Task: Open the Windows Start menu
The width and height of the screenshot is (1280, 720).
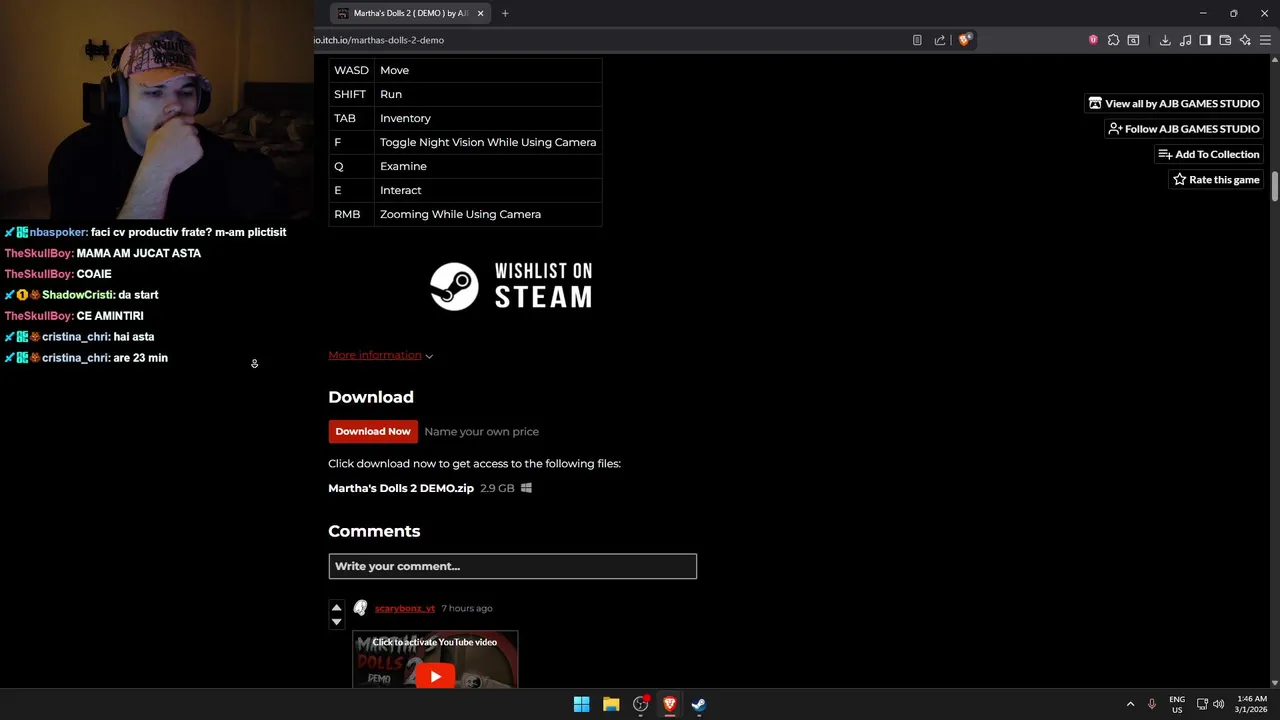Action: pos(581,704)
